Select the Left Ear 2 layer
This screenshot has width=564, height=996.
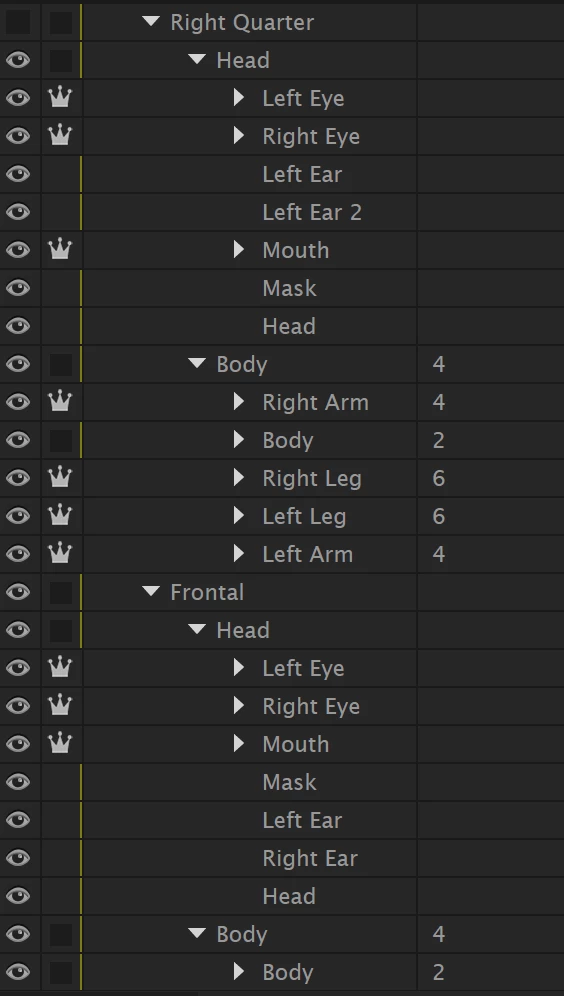pos(312,212)
